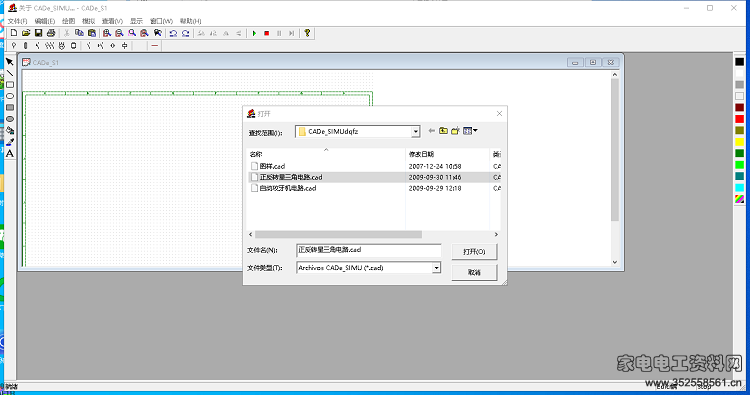The image size is (750, 395).
Task: Click the printer icon in toolbar
Action: [x=51, y=33]
